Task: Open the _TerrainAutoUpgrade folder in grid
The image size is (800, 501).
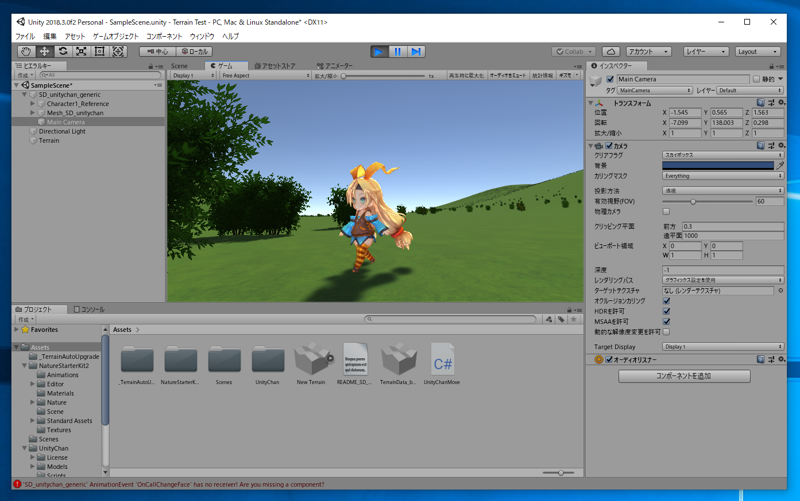Action: 137,364
